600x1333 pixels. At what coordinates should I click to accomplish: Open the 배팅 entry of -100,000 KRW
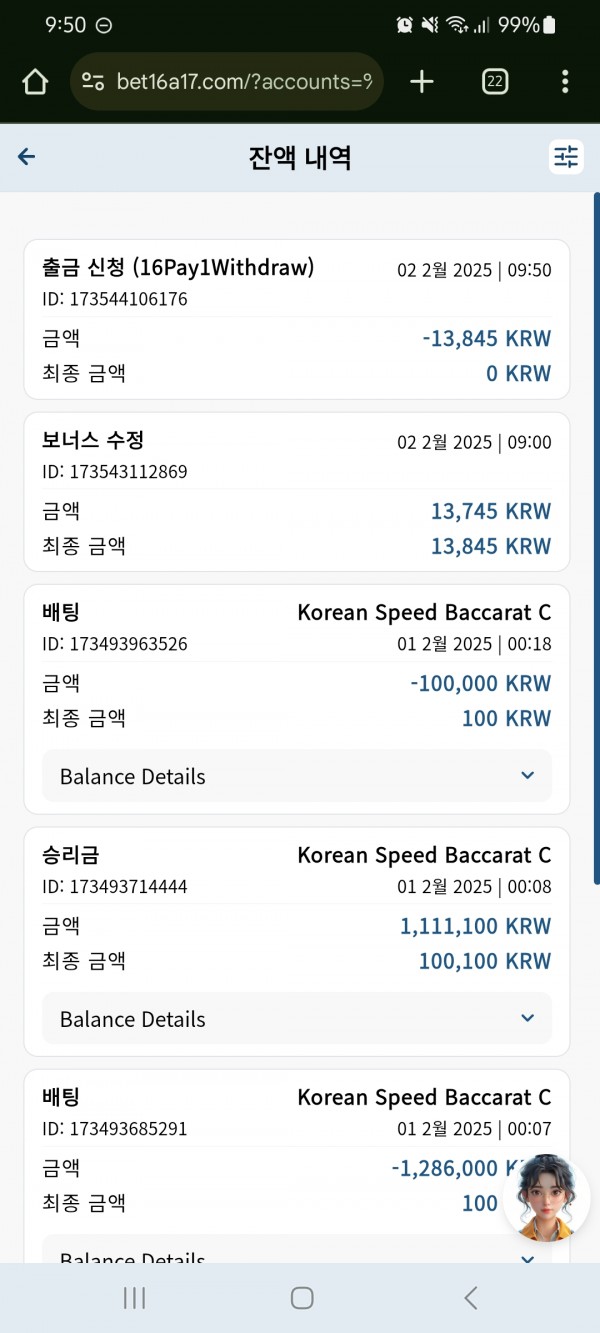click(x=297, y=699)
